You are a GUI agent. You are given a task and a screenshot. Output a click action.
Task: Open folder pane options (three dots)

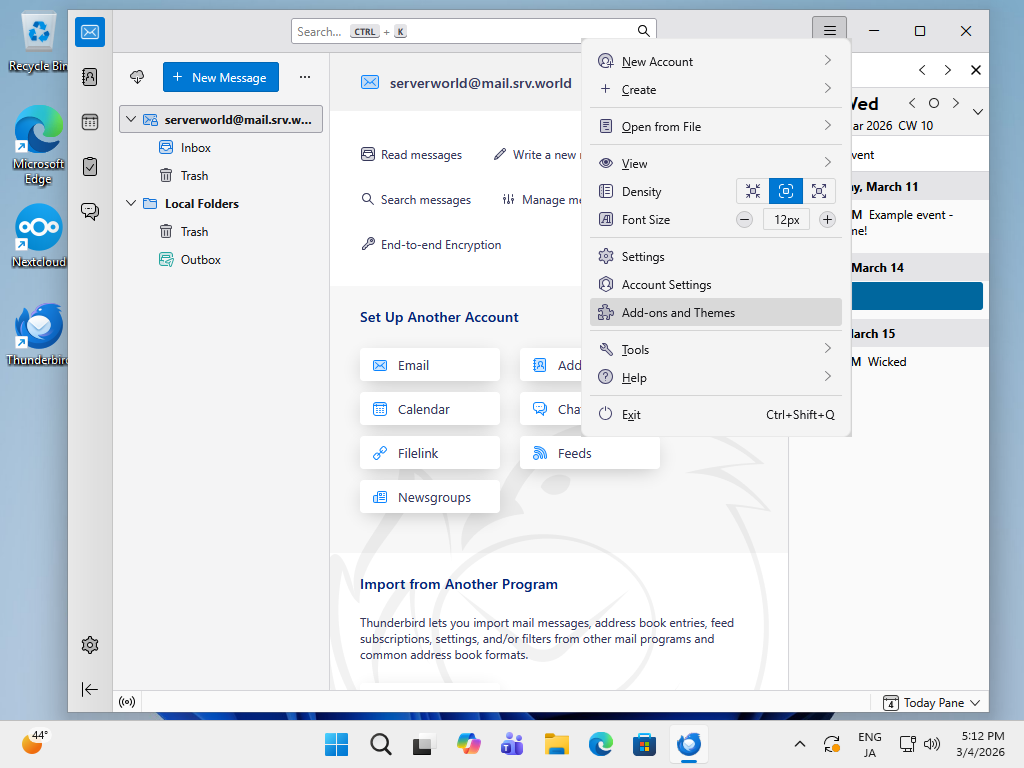pos(305,77)
